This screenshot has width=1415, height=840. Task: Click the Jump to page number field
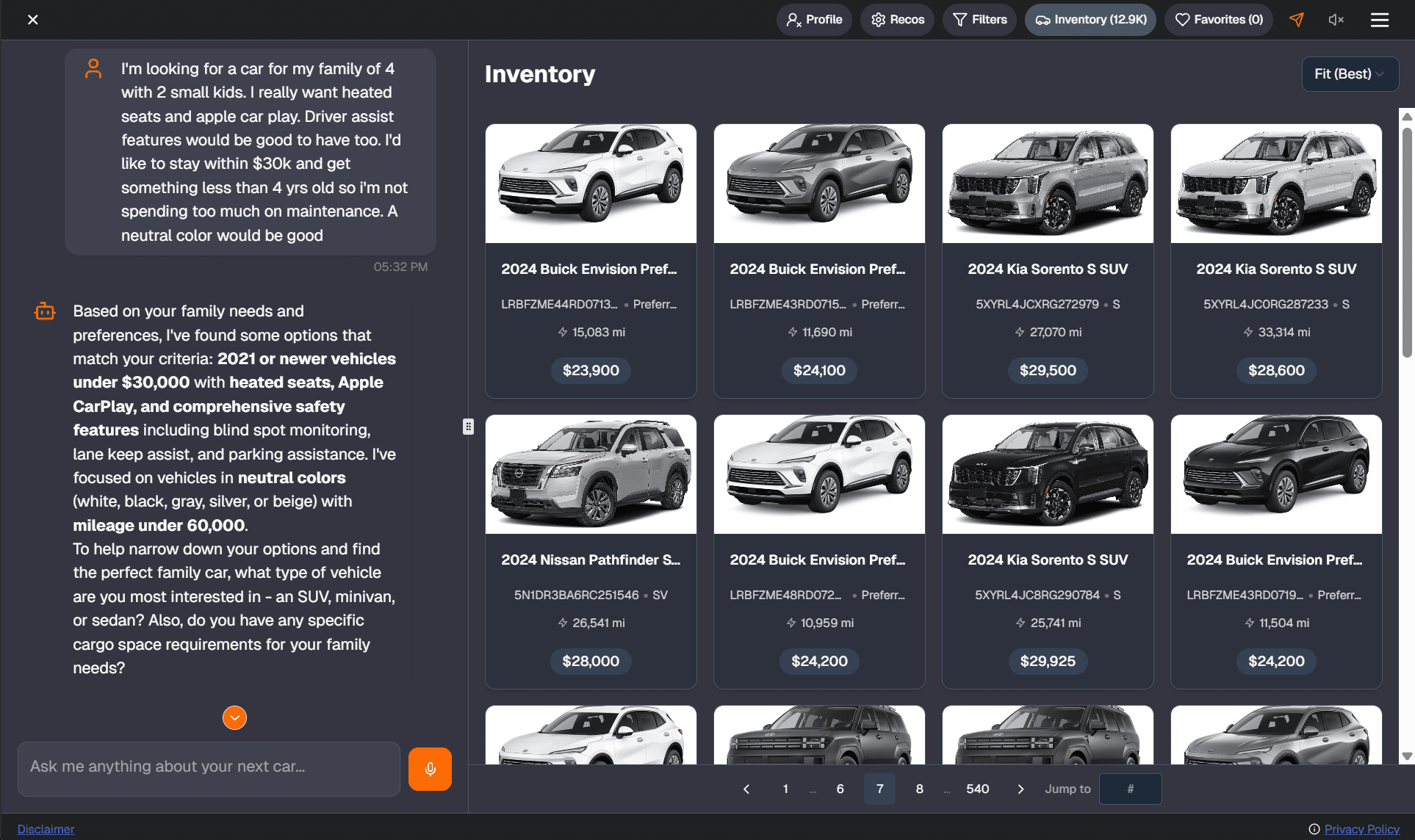[x=1130, y=789]
